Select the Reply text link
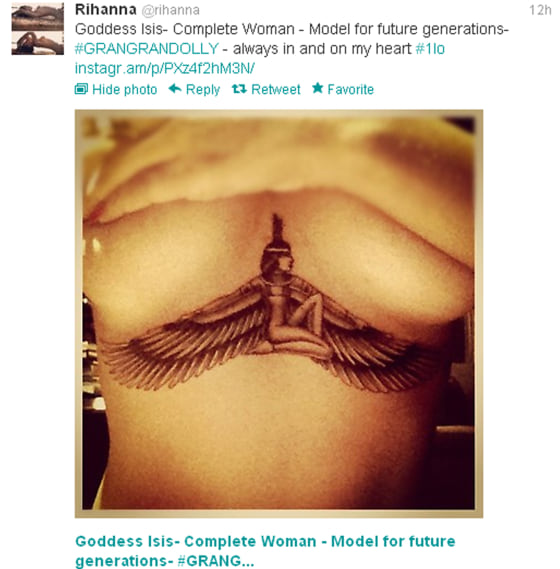This screenshot has height=569, width=560. point(203,90)
